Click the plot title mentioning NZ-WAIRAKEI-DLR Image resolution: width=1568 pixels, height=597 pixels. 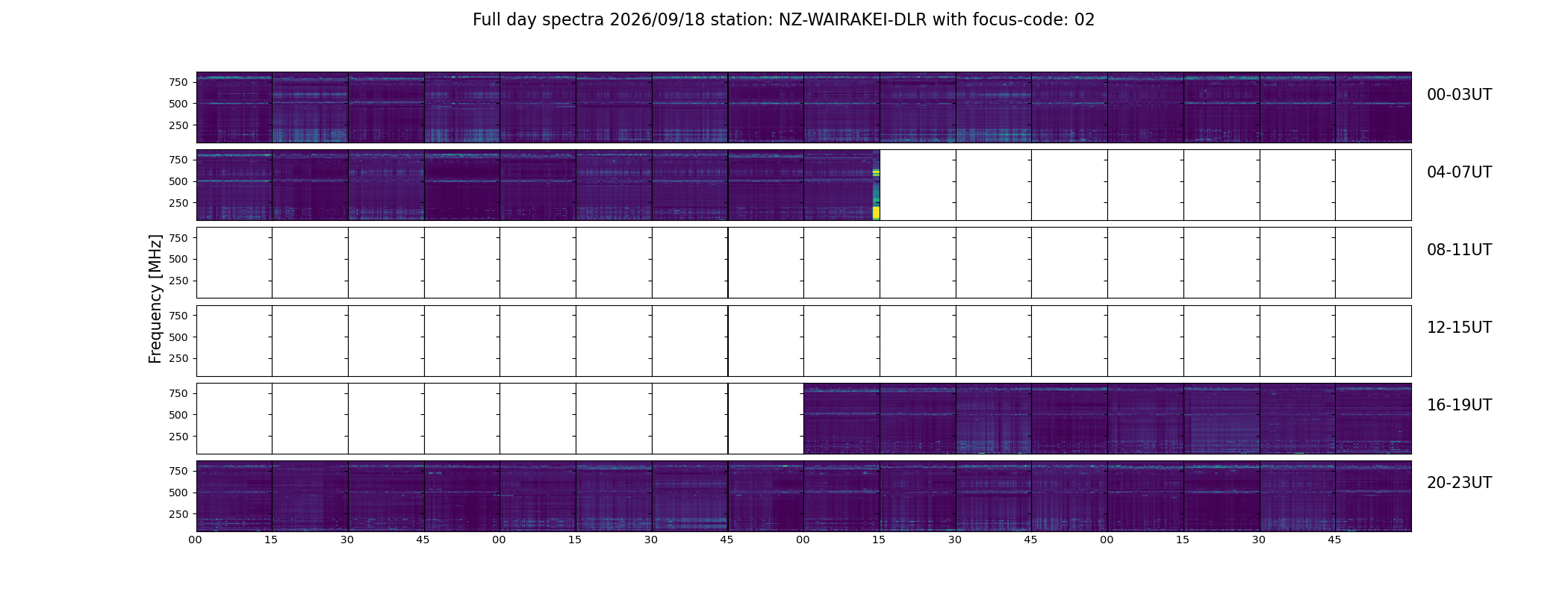(783, 20)
